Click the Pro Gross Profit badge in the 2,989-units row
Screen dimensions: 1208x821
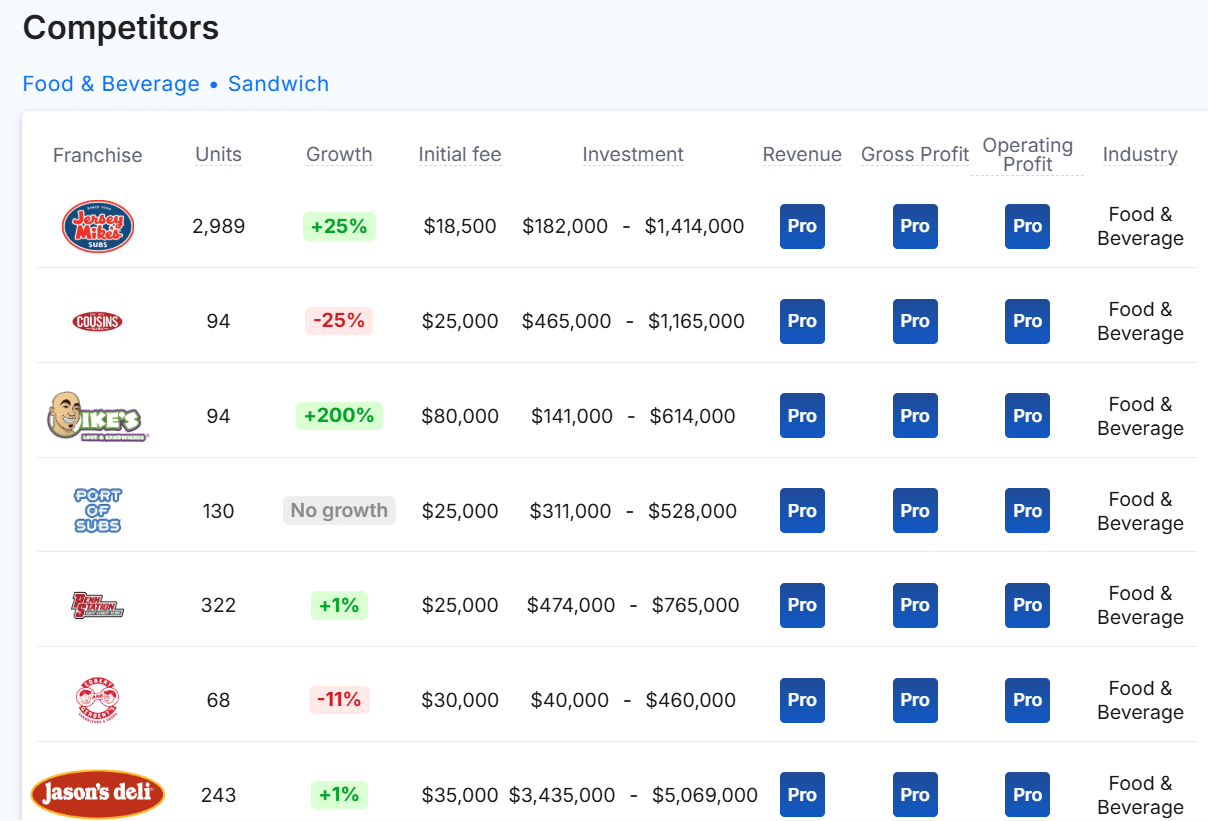pyautogui.click(x=915, y=226)
